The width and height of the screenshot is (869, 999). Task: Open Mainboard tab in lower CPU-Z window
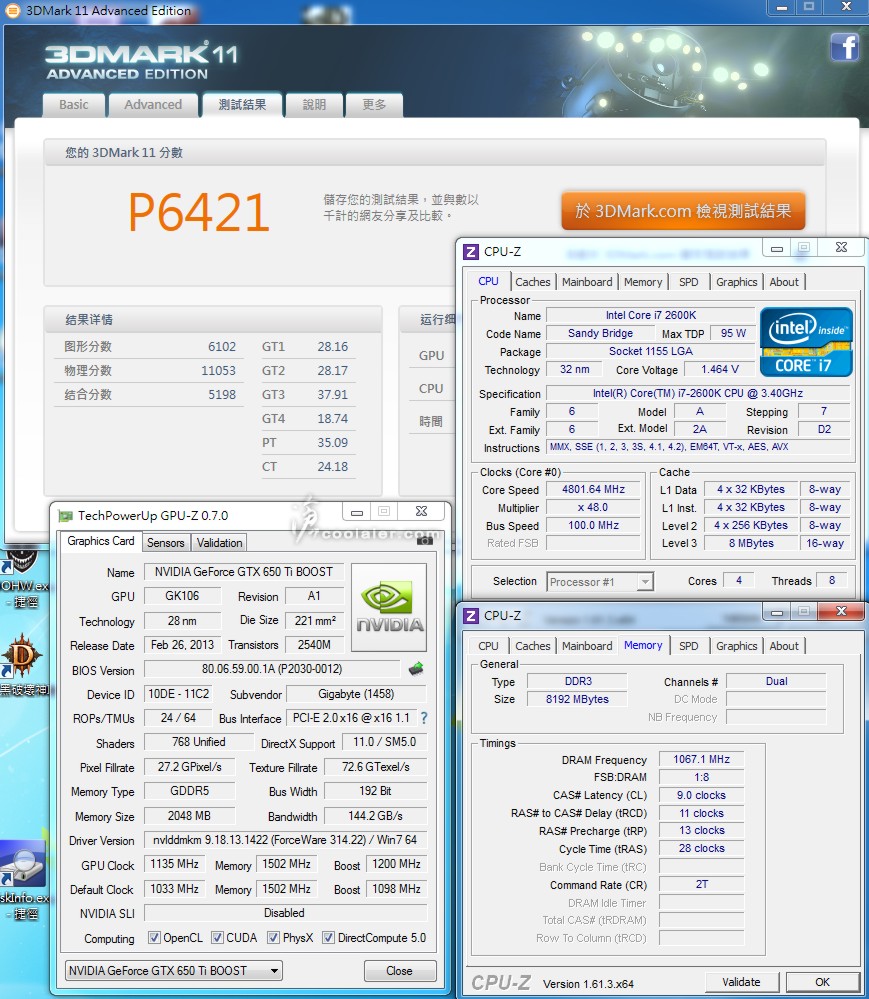587,645
